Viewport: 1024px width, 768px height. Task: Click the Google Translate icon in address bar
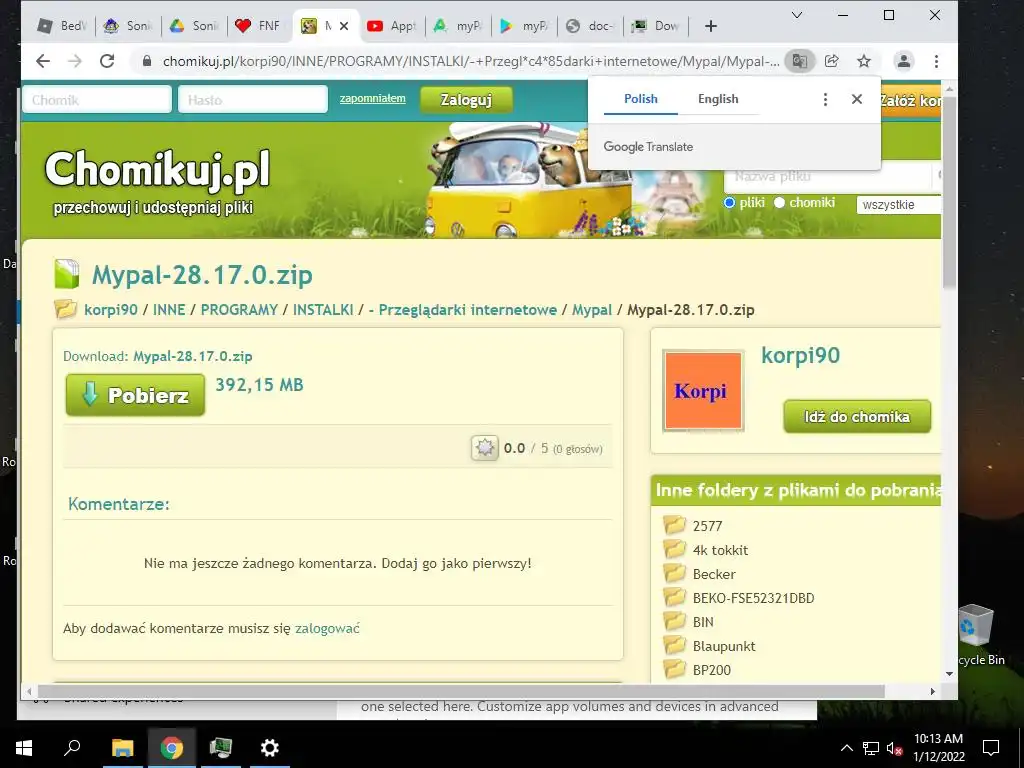click(799, 61)
